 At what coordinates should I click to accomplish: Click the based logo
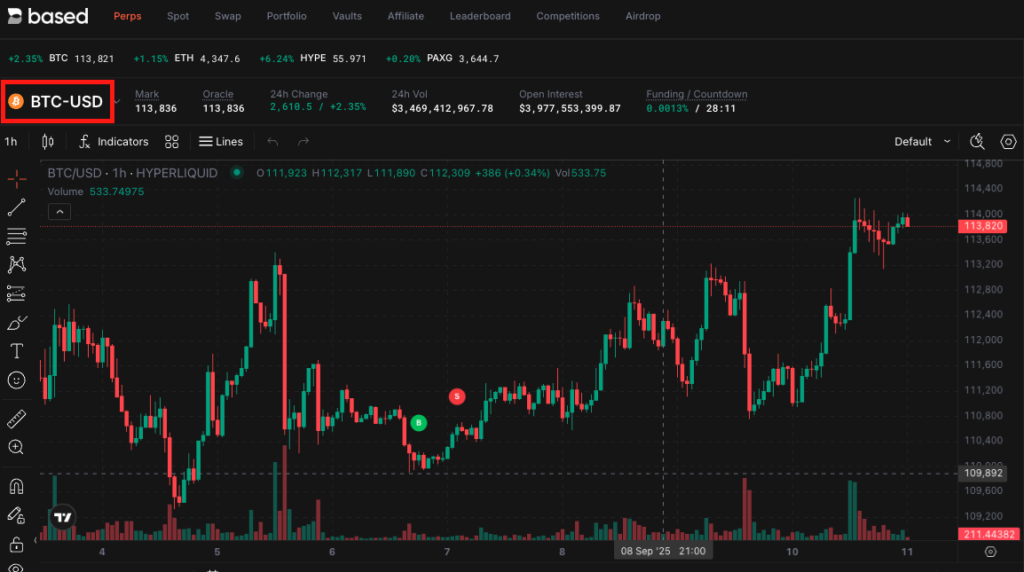[47, 16]
